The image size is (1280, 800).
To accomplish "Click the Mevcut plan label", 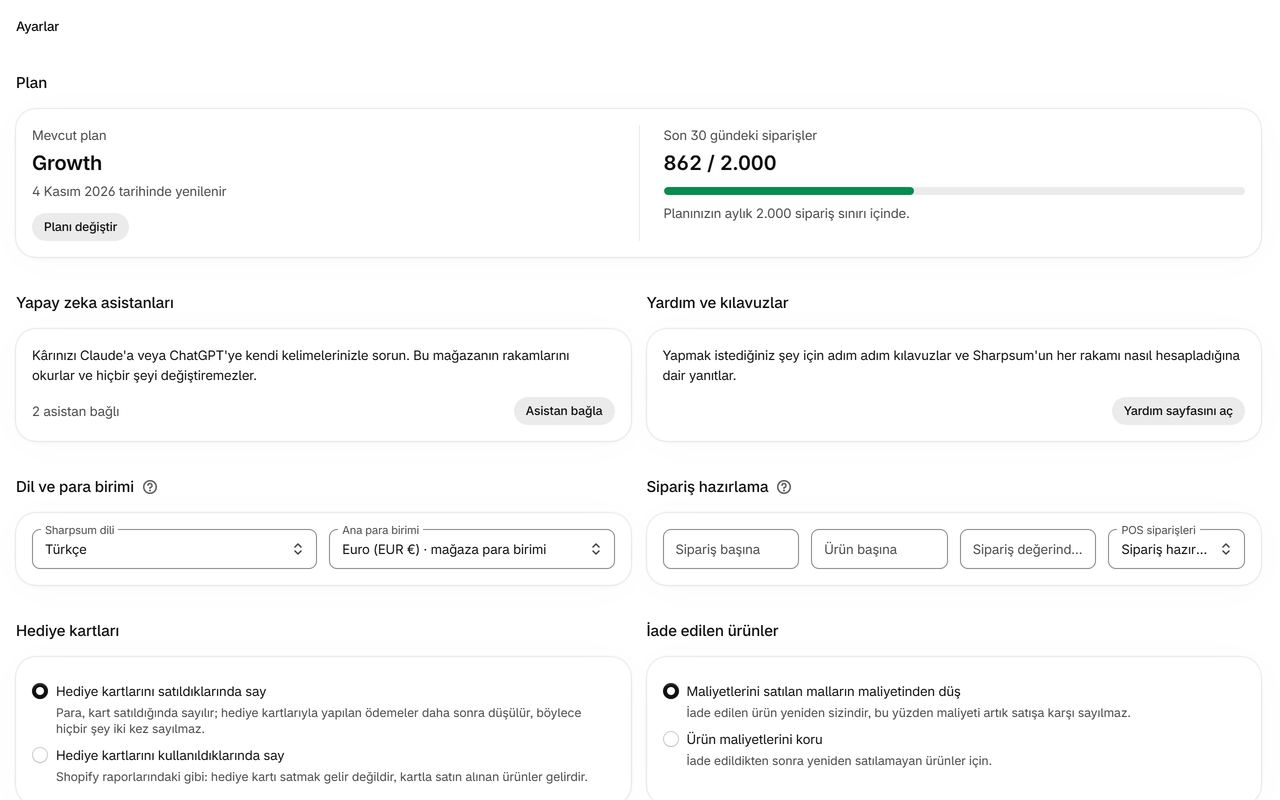I will click(69, 135).
